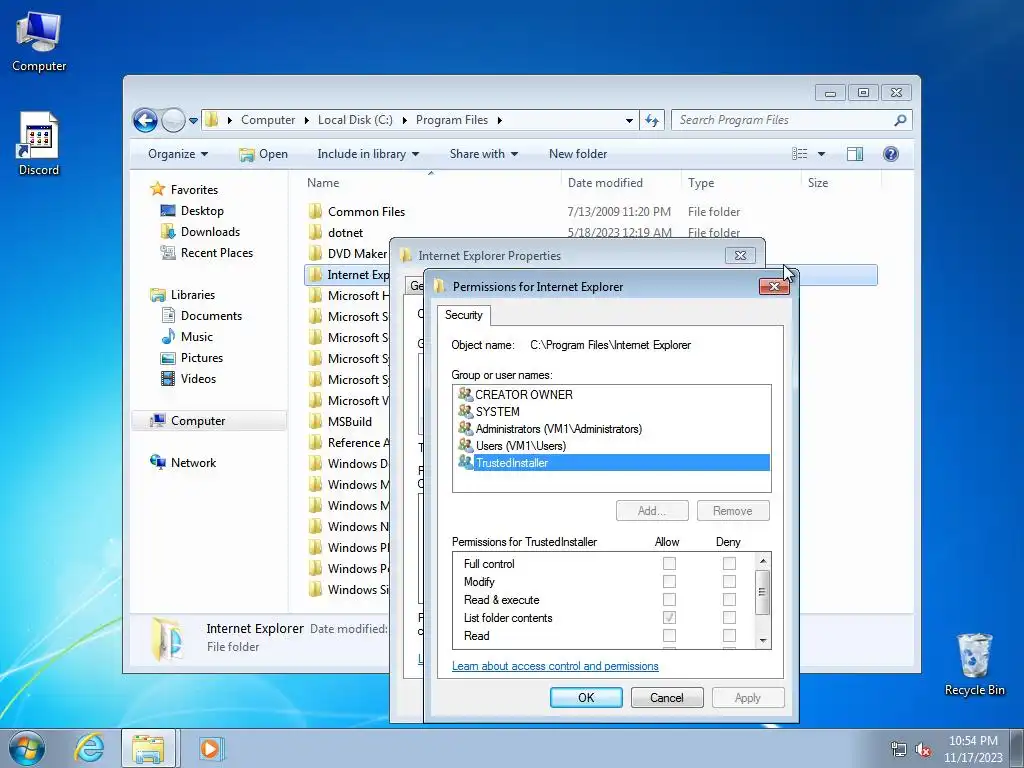Click the search magnifier icon

point(900,120)
